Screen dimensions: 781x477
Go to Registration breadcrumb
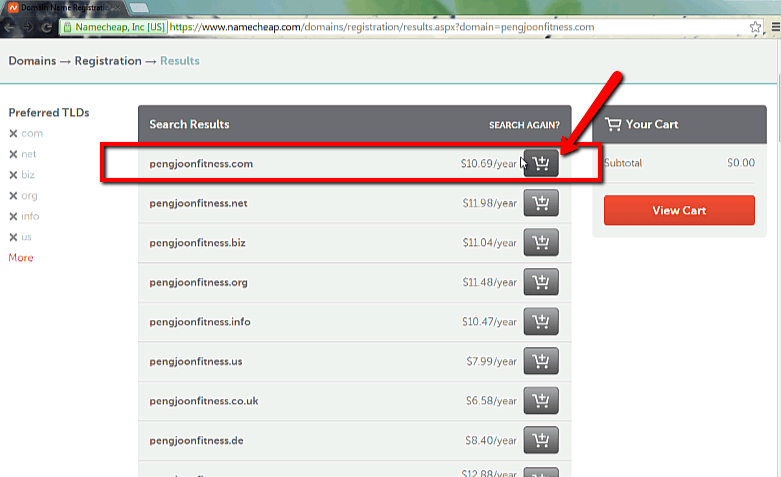pyautogui.click(x=108, y=61)
